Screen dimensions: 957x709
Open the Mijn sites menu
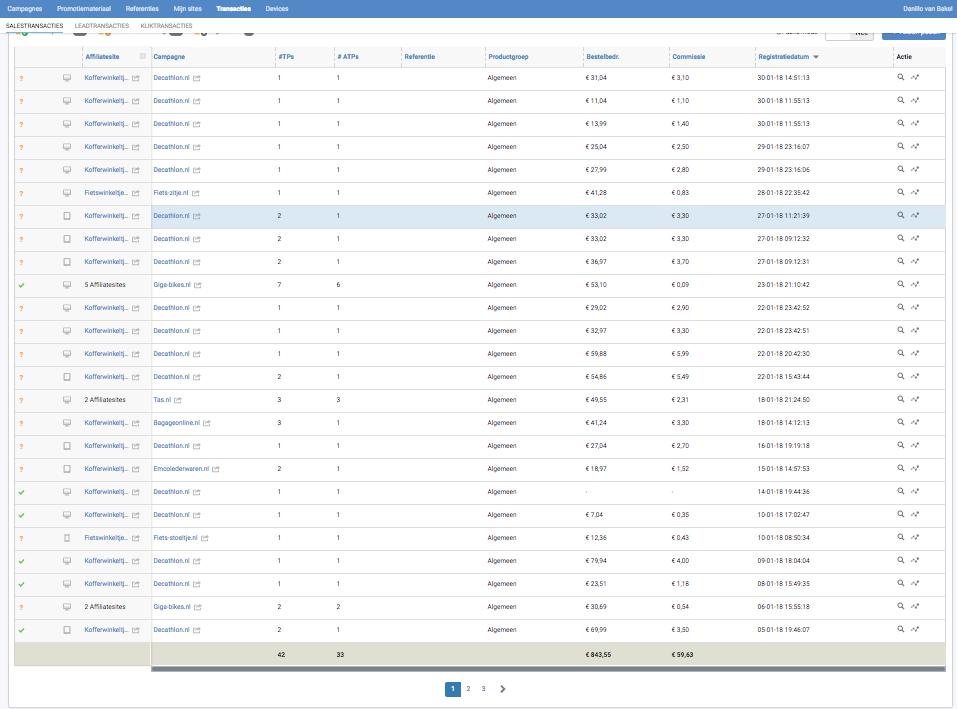click(x=187, y=9)
